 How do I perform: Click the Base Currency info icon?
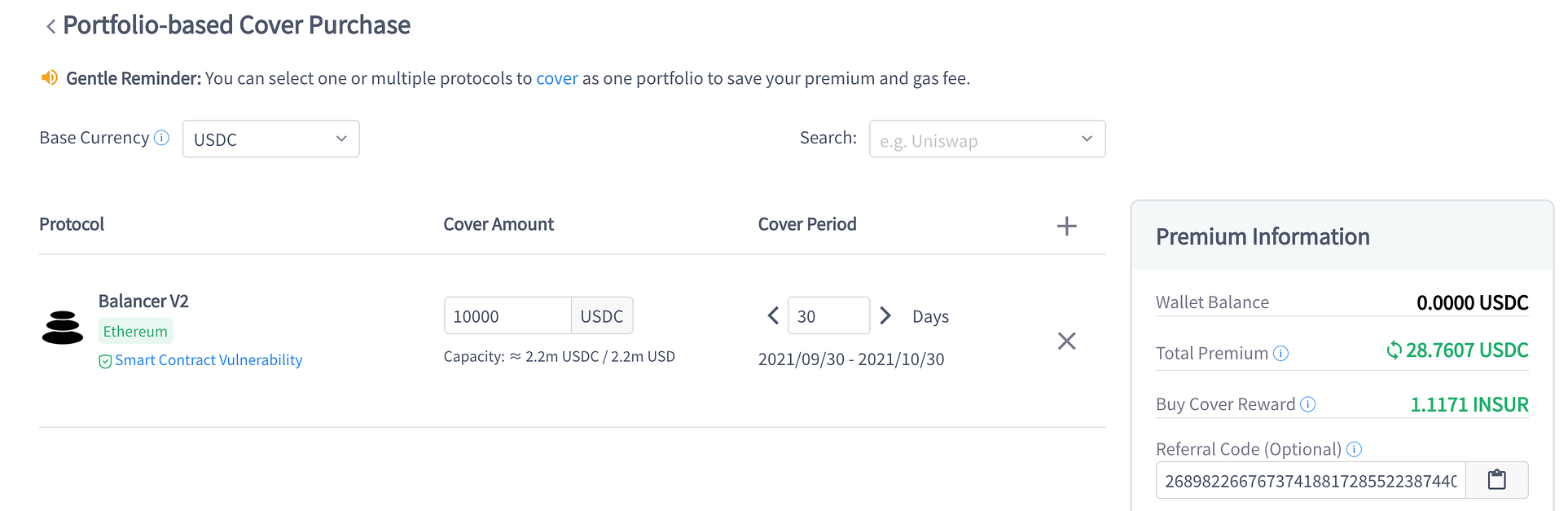pos(162,138)
